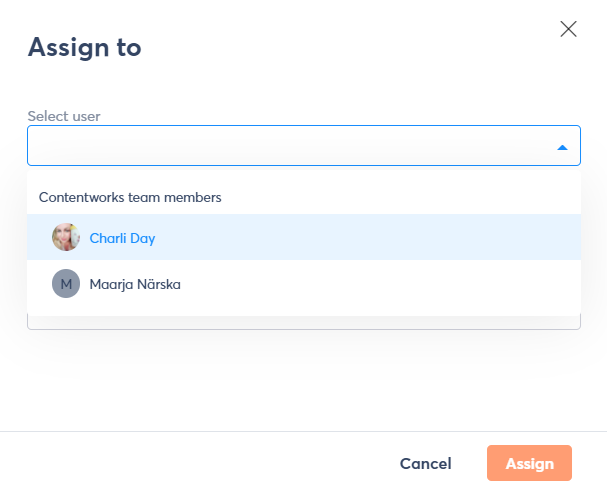This screenshot has width=607, height=487.
Task: Click the blue caret triangle icon
Action: point(562,147)
